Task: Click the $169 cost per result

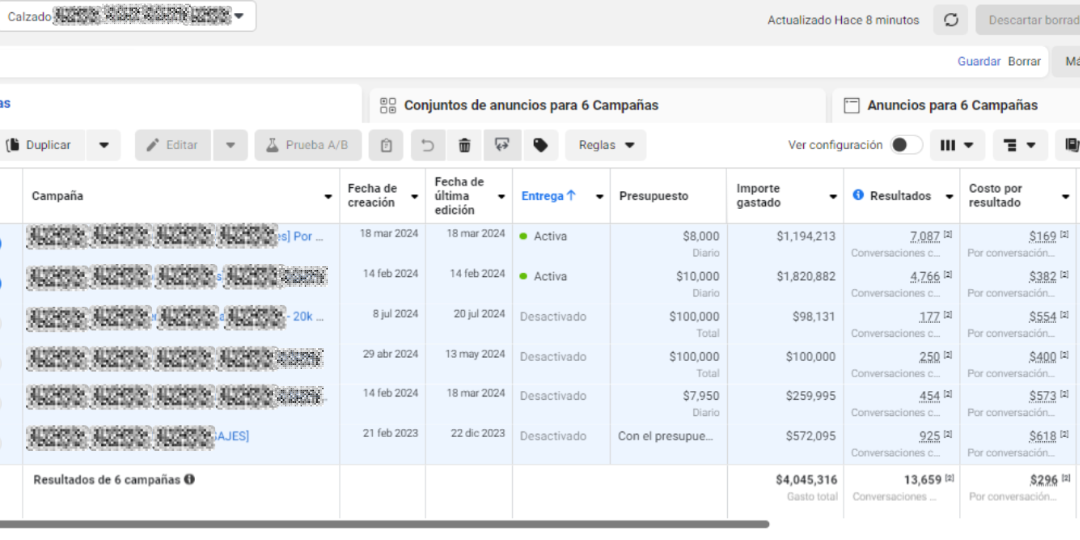Action: point(1043,236)
